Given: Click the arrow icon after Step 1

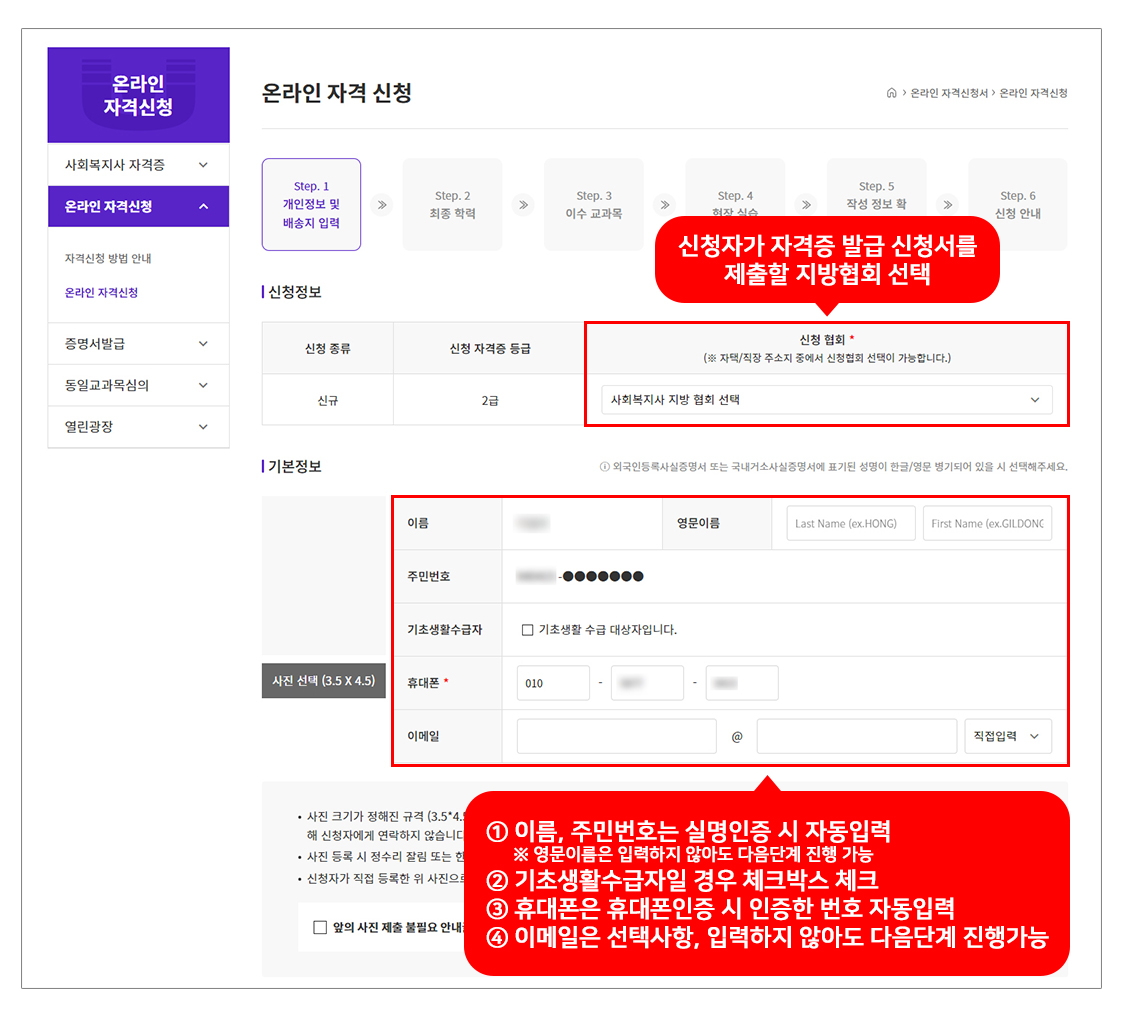Looking at the screenshot, I should tap(381, 205).
